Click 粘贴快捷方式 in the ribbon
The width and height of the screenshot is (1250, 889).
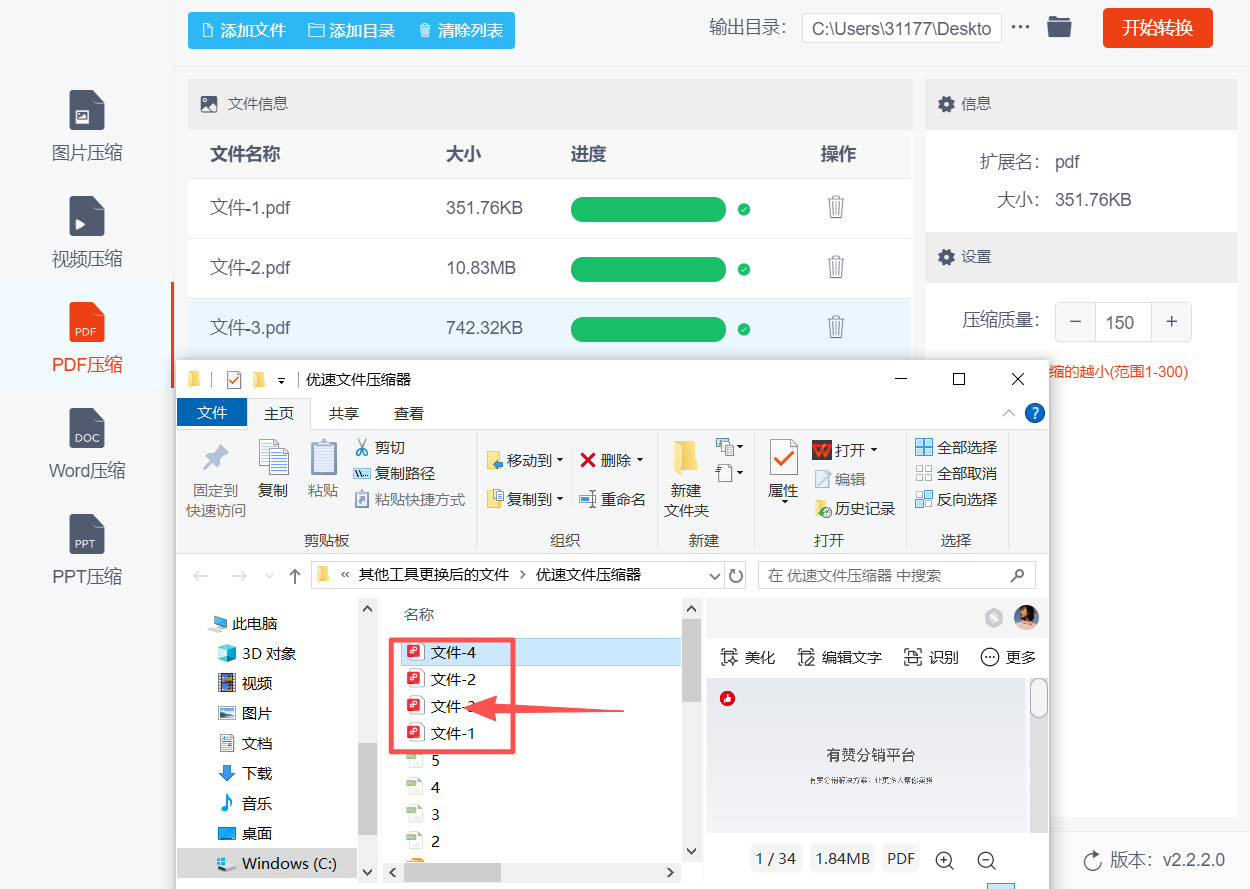(410, 499)
